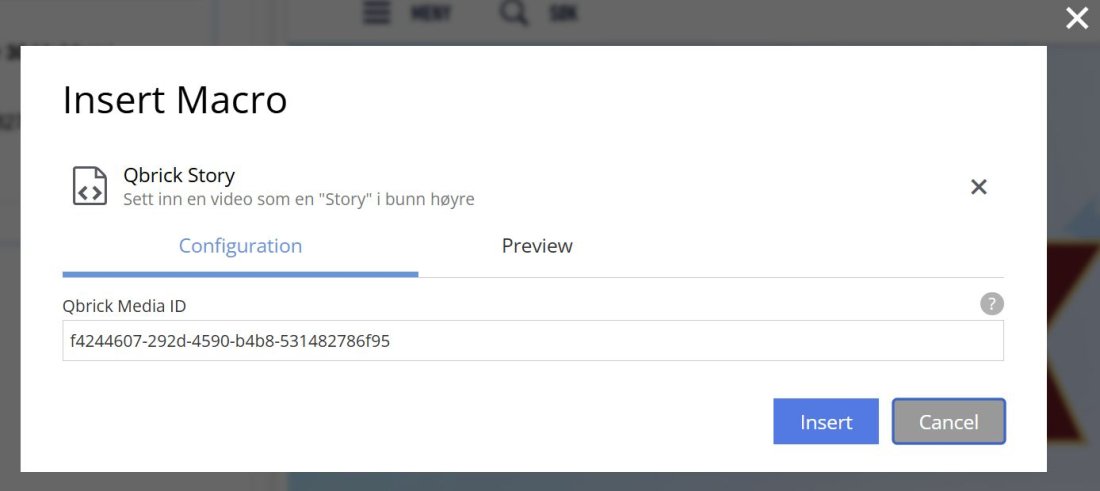Remove the Qbrick Story macro selection
1100x491 pixels.
point(979,187)
